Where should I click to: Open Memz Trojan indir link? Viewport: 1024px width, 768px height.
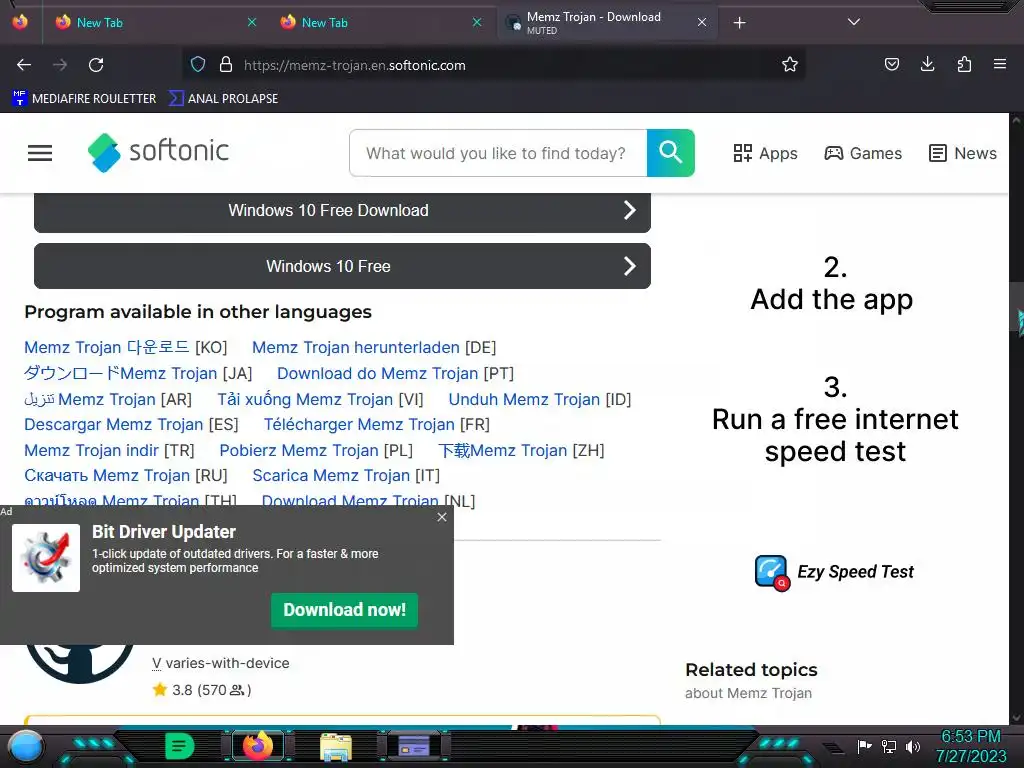point(91,451)
